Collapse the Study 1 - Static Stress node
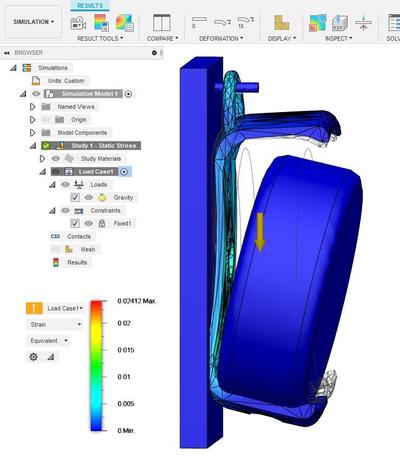The height and width of the screenshot is (463, 400). point(33,146)
